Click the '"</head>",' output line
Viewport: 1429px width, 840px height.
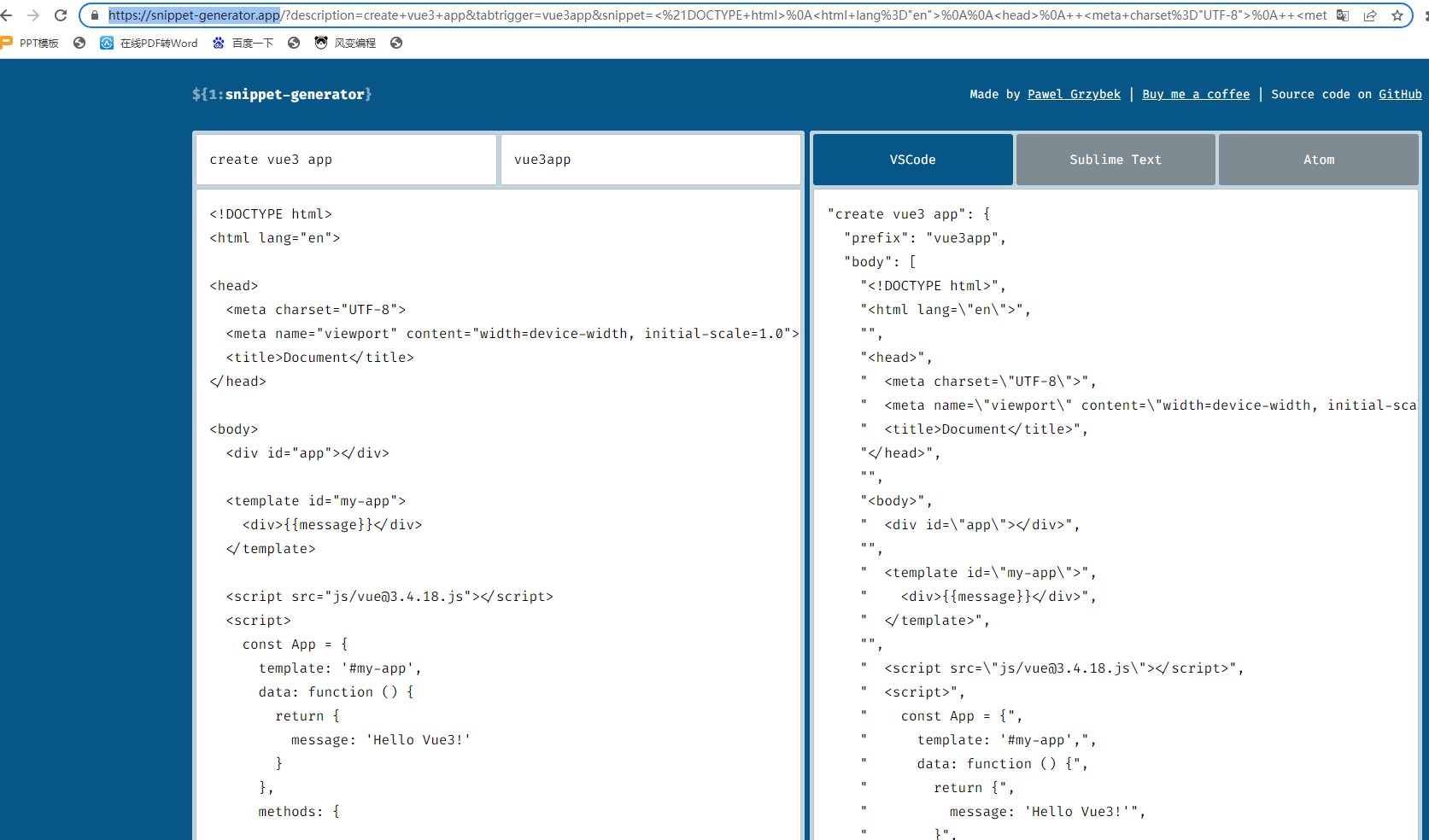pyautogui.click(x=900, y=453)
